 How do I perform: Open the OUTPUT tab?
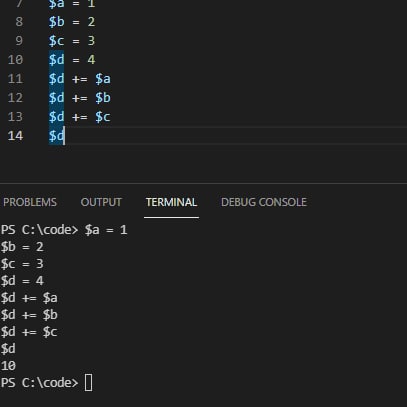(101, 202)
